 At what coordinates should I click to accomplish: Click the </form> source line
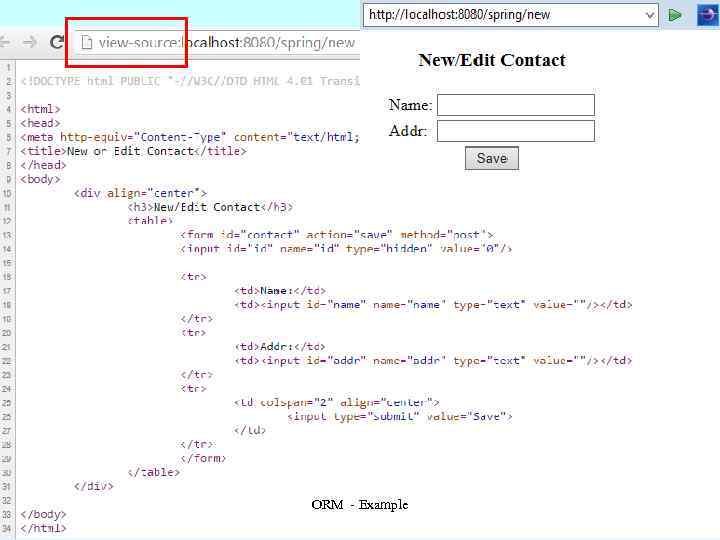coord(203,458)
